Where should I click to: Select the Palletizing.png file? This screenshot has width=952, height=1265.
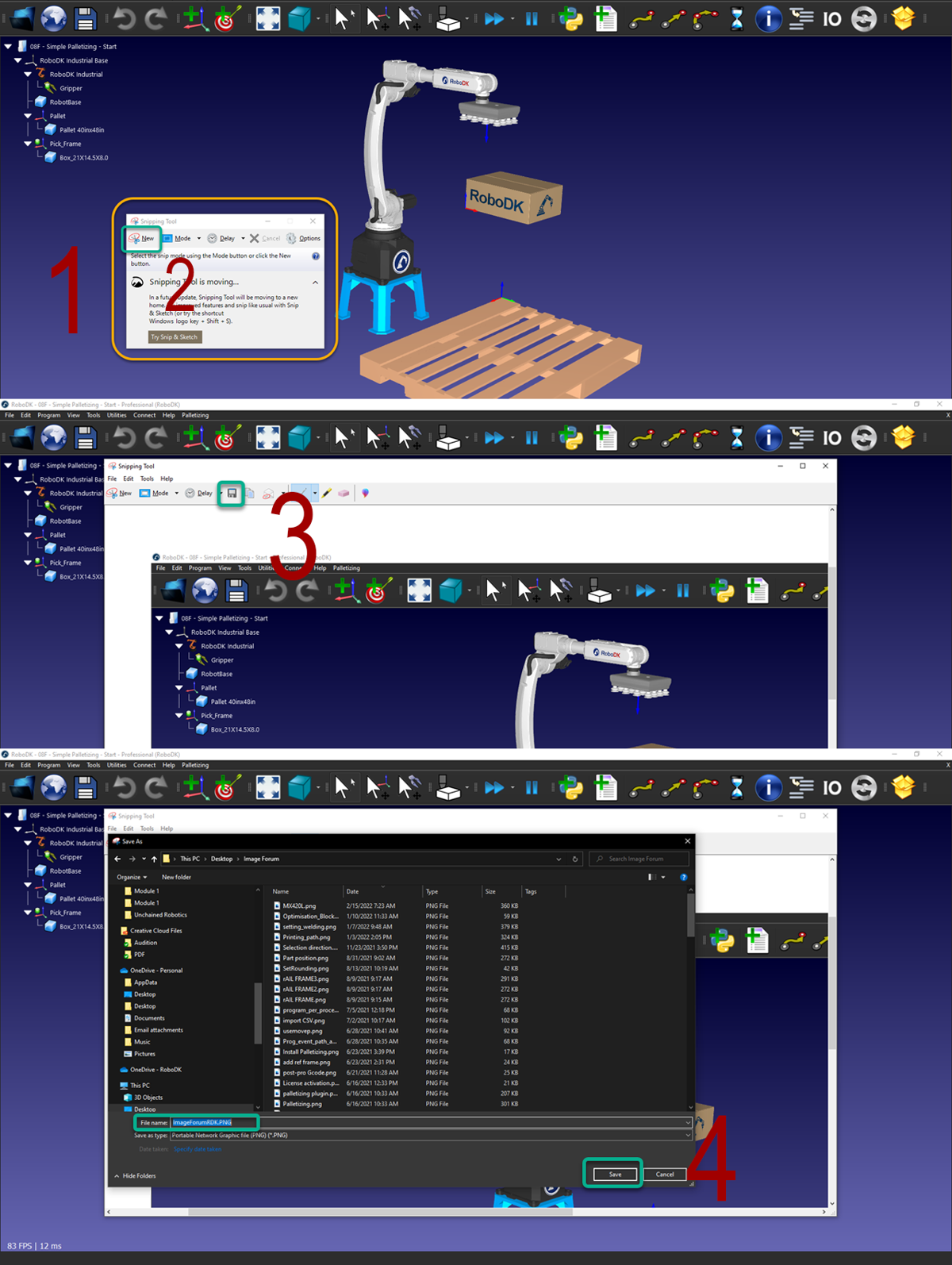(x=302, y=1104)
